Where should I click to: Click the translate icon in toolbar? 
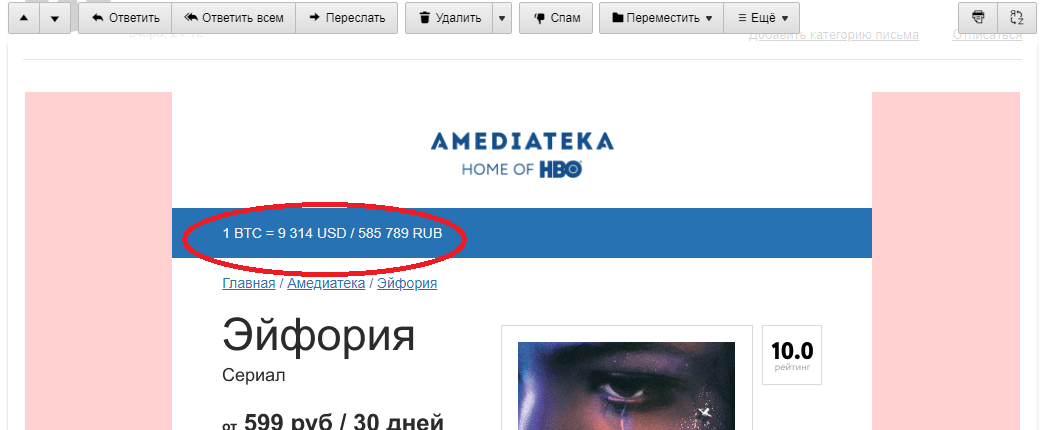tap(1016, 18)
